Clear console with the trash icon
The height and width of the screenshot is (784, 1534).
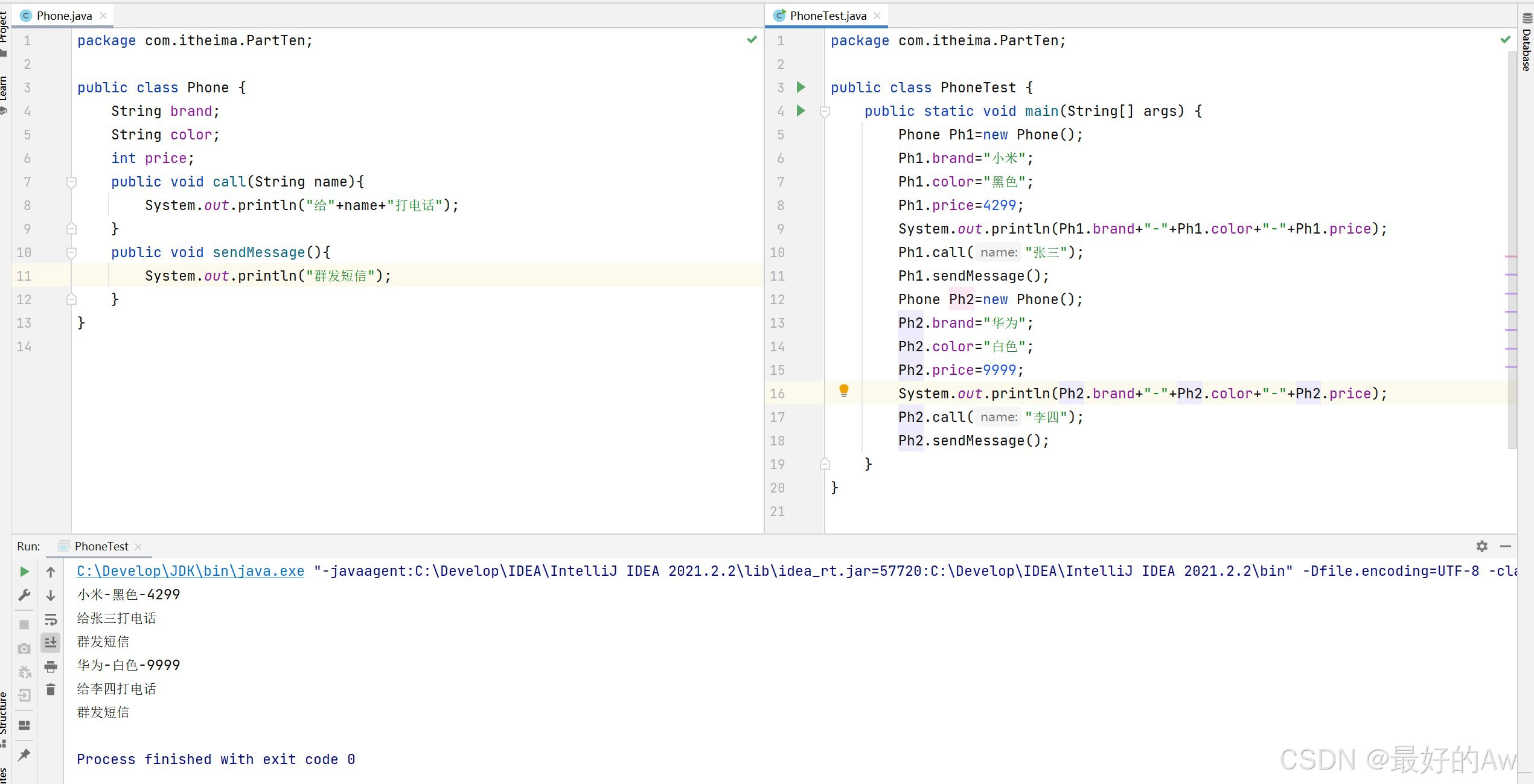(51, 690)
